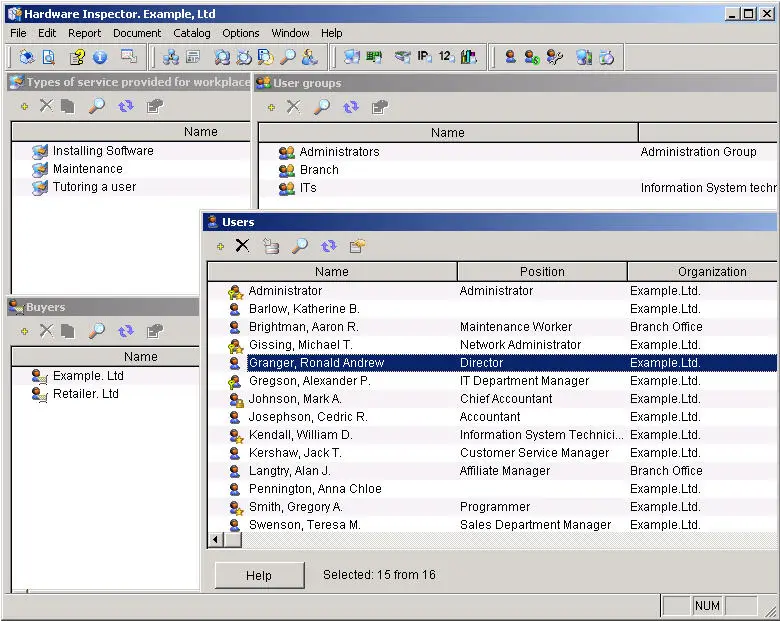Select user Johnson, Mark A.
Image resolution: width=780 pixels, height=621 pixels.
[x=492, y=399]
